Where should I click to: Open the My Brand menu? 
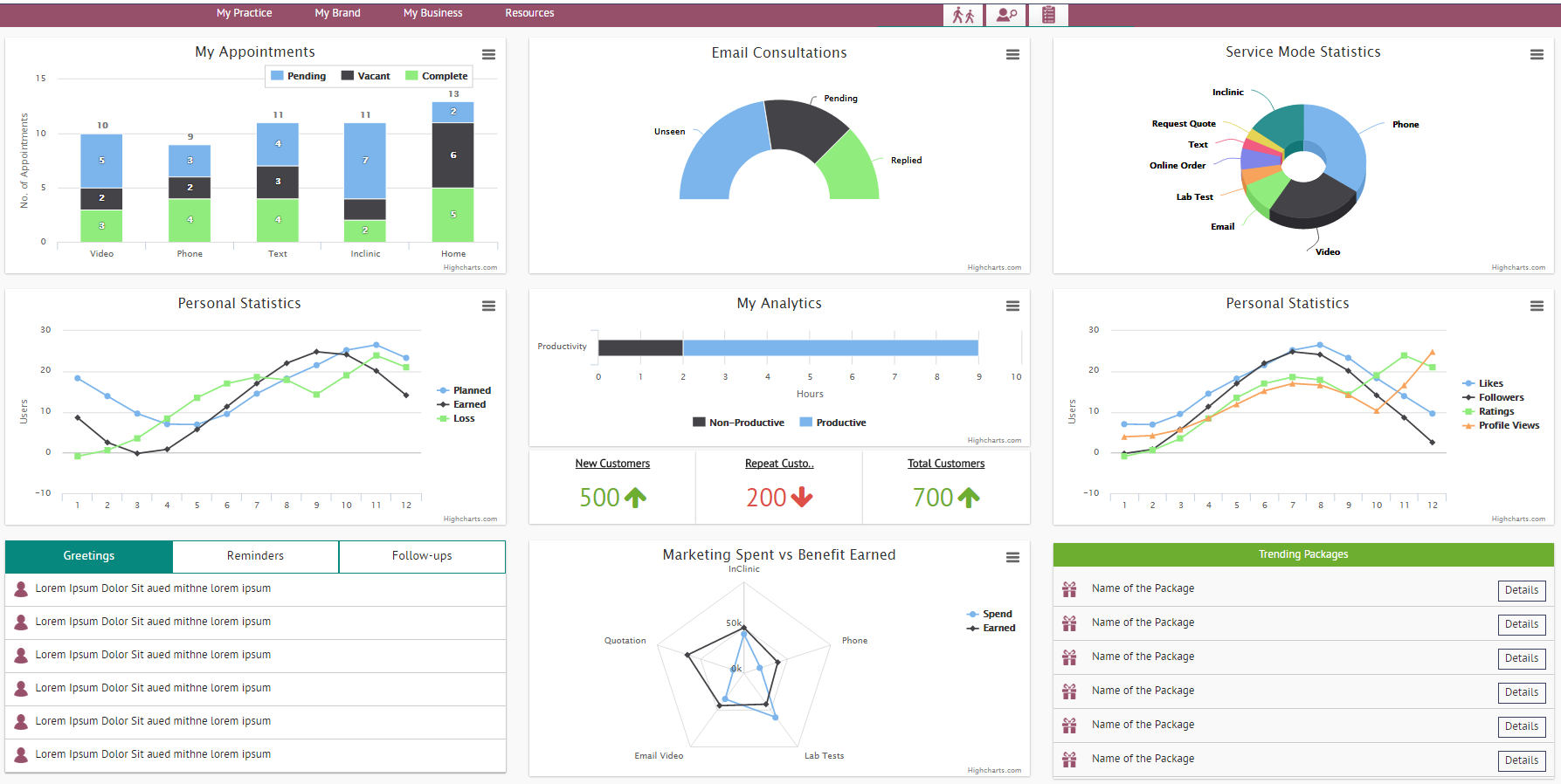338,13
